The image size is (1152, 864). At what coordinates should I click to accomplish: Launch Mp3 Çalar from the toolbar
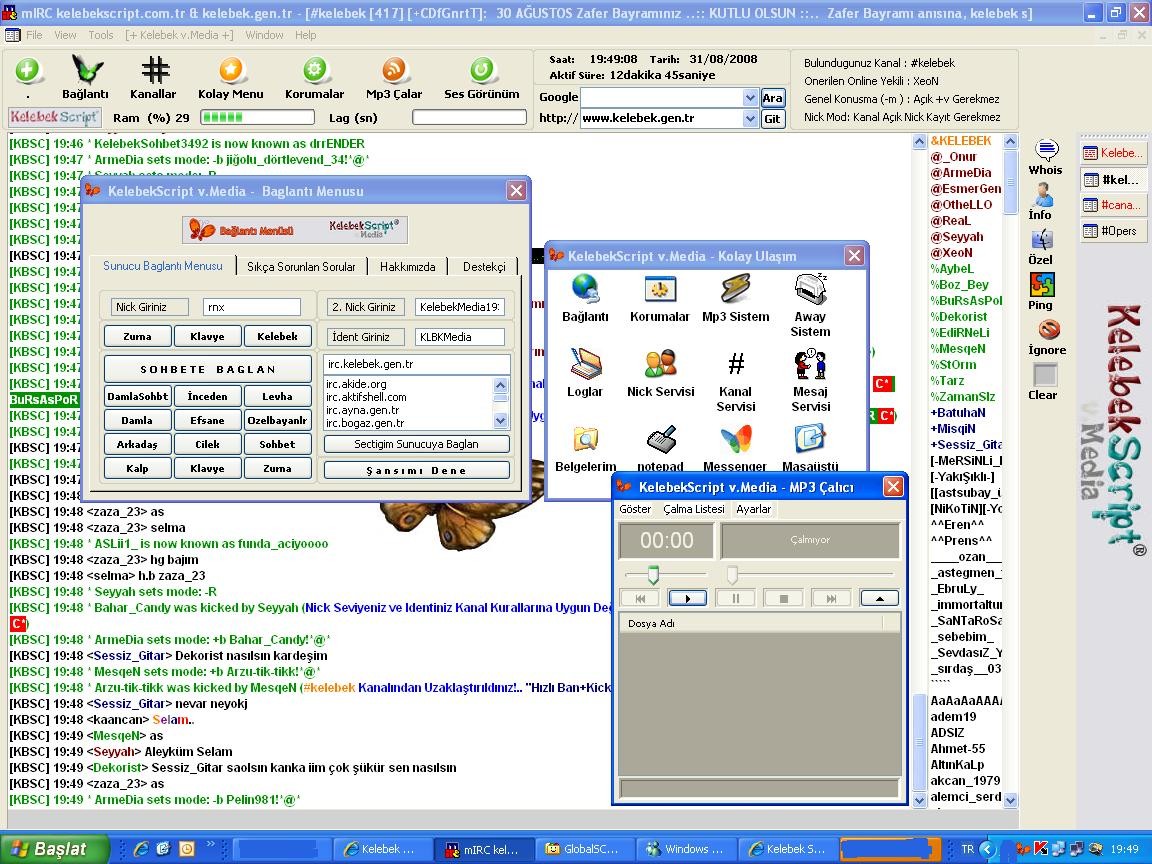pos(394,72)
